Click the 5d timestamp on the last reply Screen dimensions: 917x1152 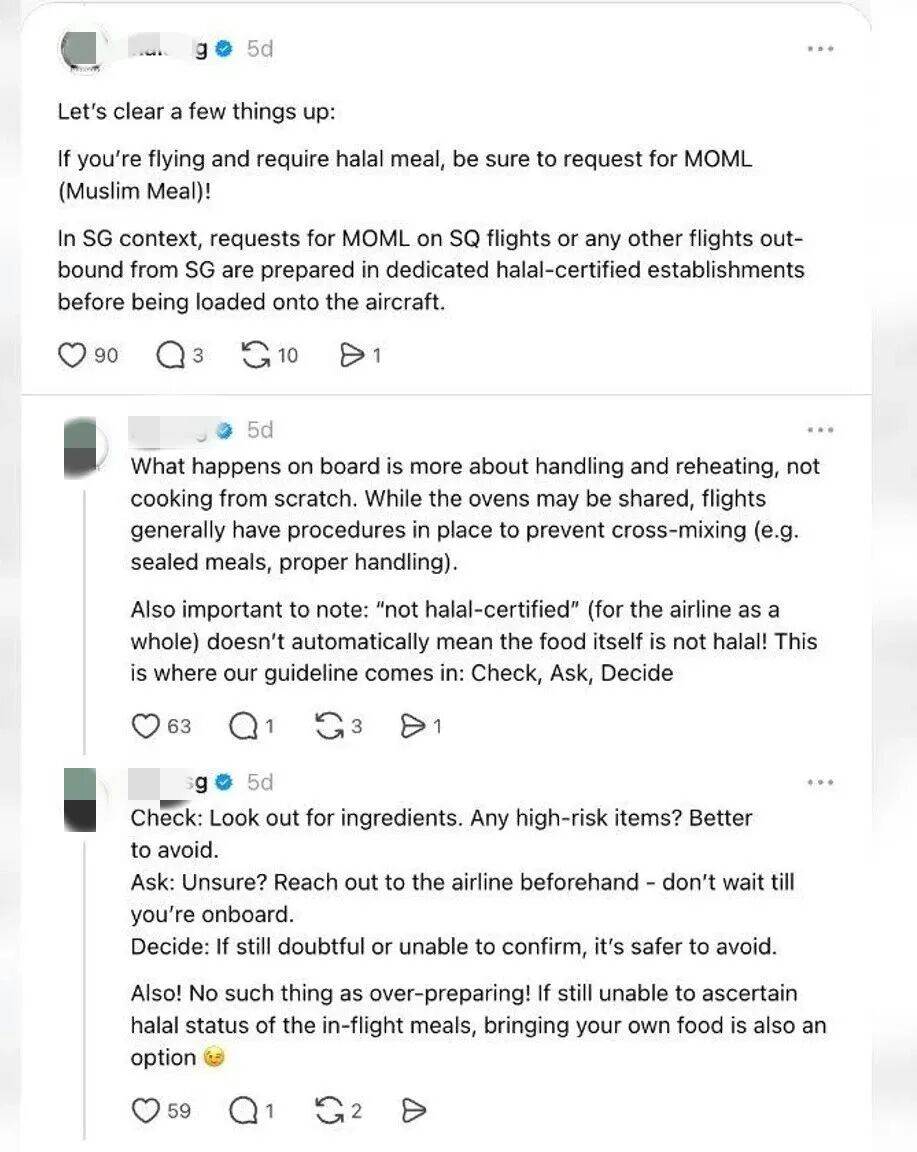tap(260, 782)
